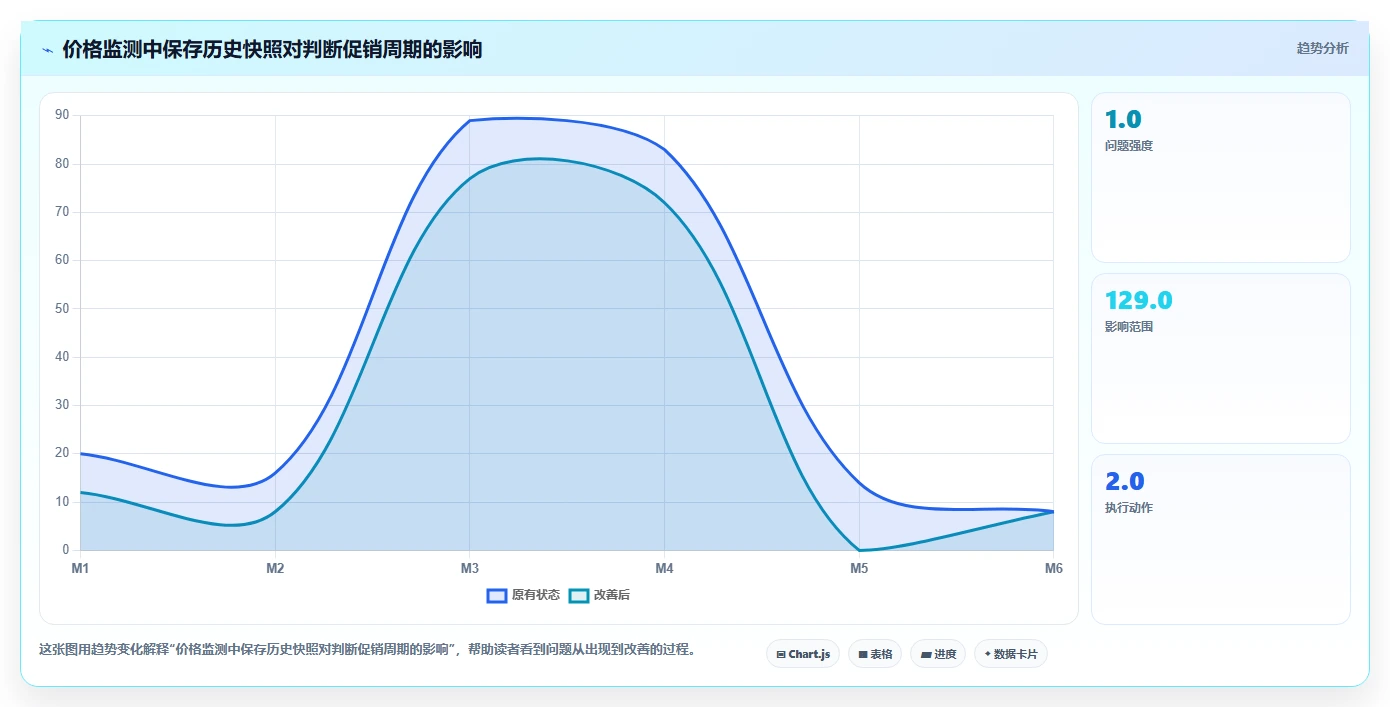Open the 问题强度 card showing 1.0
This screenshot has width=1390, height=707.
coord(1221,178)
